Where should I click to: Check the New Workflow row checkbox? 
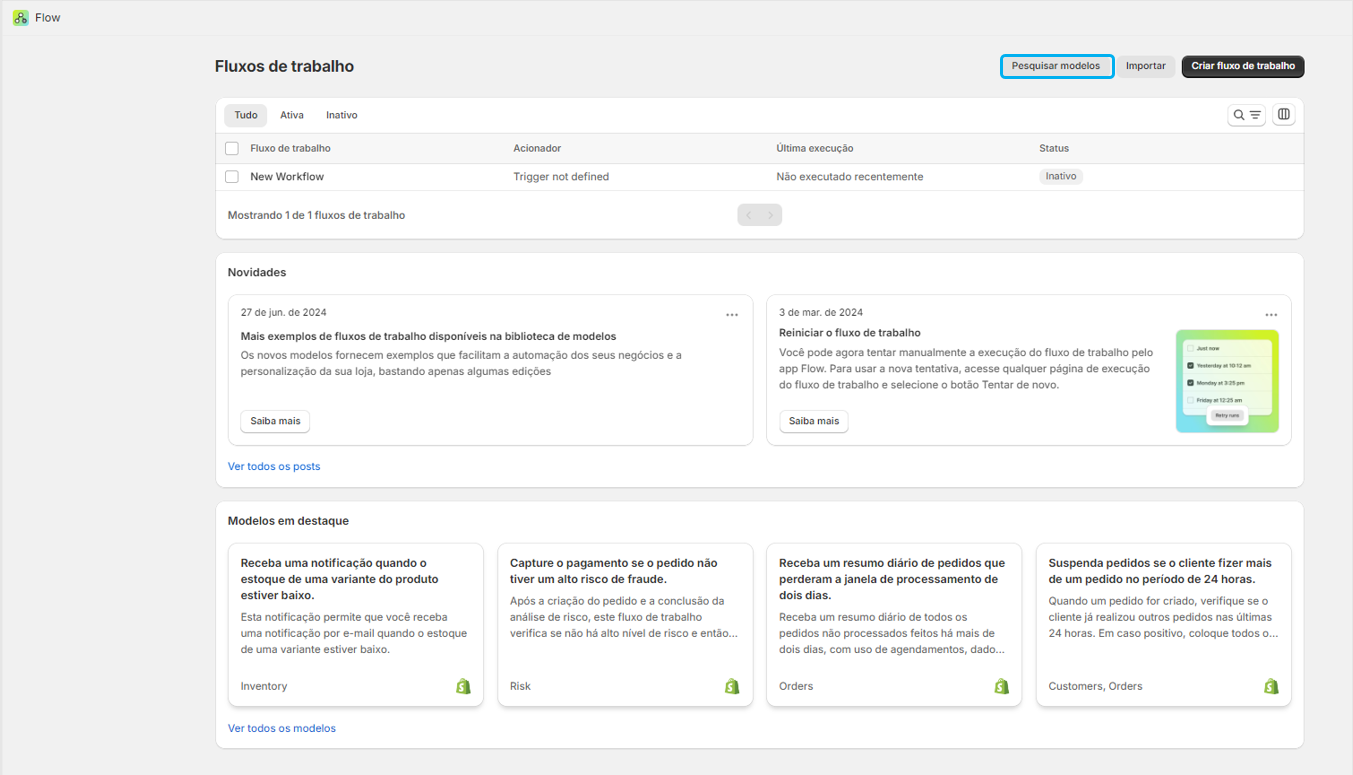[232, 177]
